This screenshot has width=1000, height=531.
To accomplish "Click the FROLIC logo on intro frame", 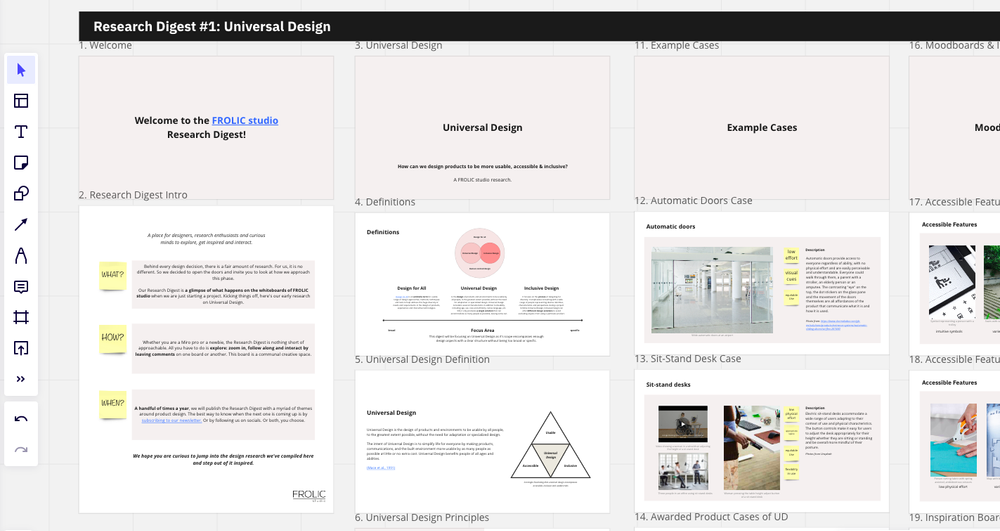I will (309, 495).
